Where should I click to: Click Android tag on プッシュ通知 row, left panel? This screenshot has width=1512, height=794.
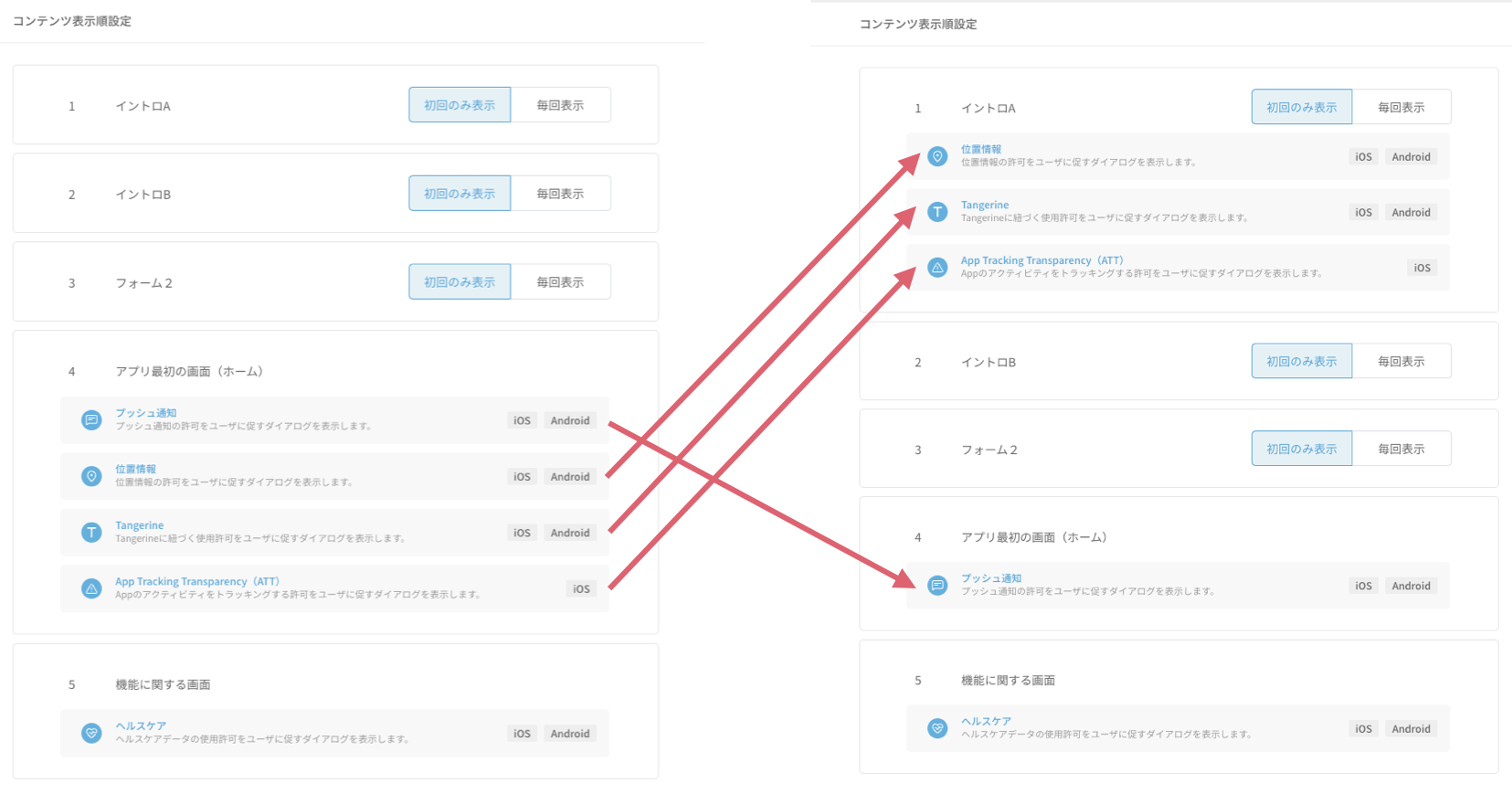570,420
